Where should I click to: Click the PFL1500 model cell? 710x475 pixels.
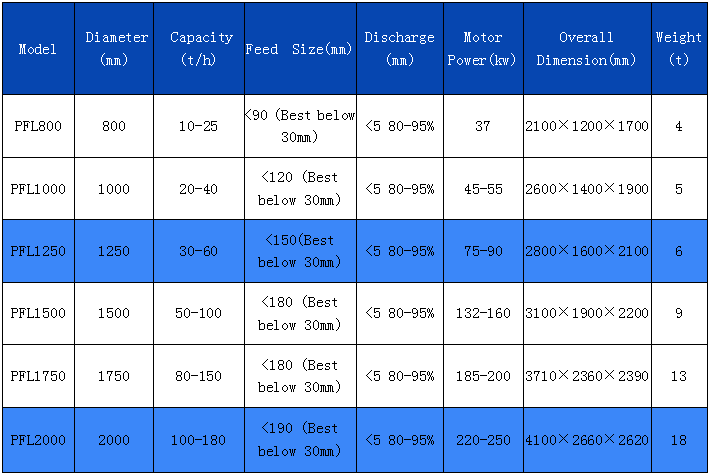tap(38, 313)
